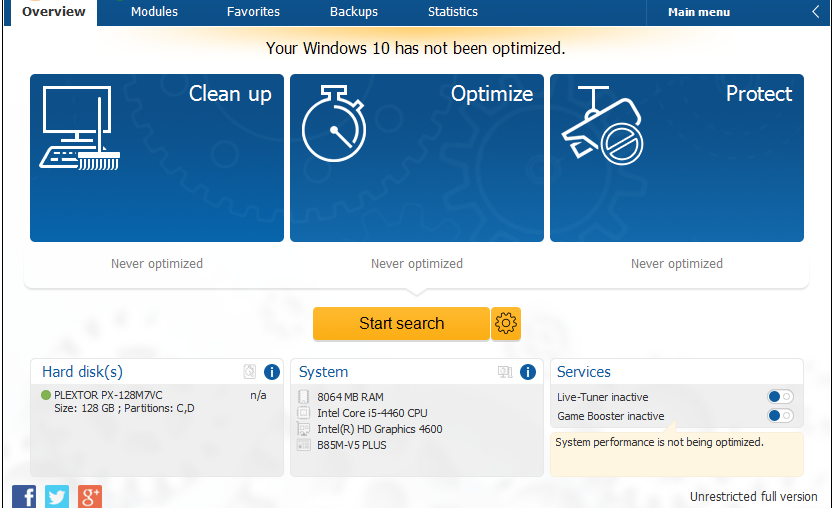The image size is (832, 508).
Task: Open the Optimize tile
Action: pos(417,158)
